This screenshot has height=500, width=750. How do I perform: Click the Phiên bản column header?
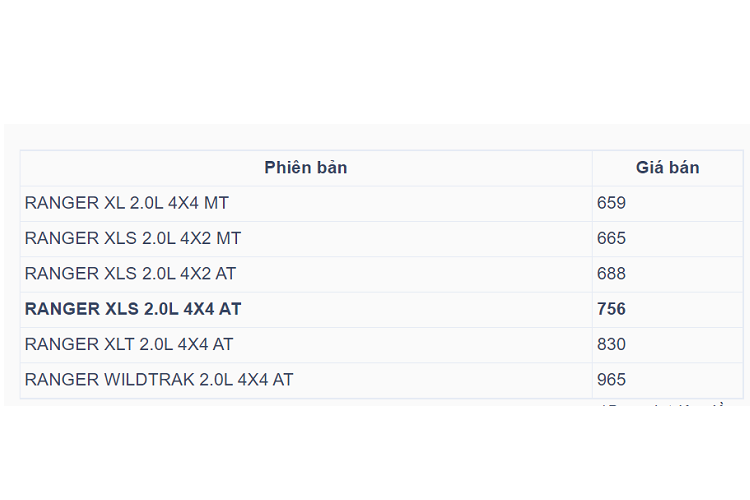coord(306,168)
